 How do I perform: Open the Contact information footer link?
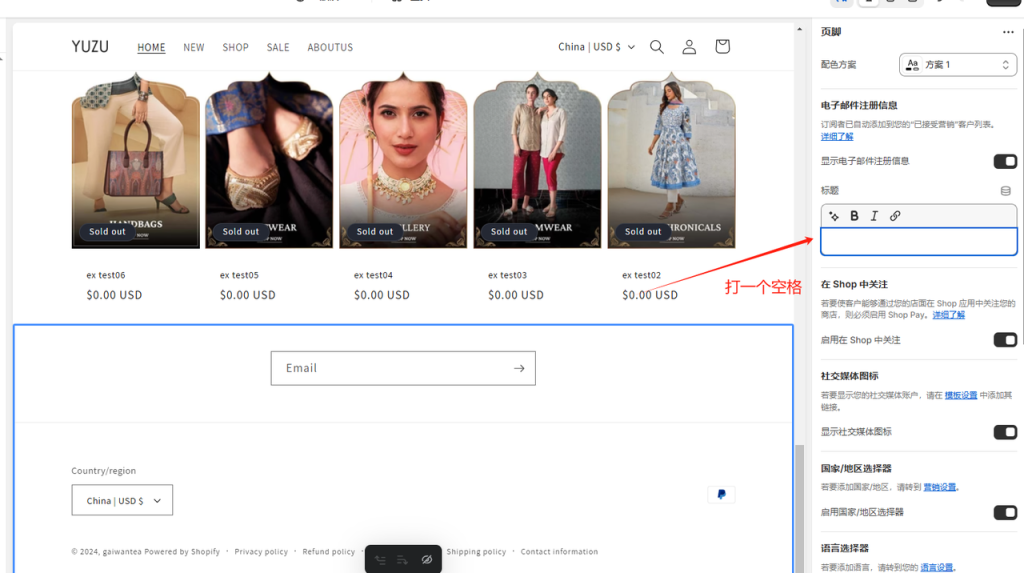click(559, 552)
